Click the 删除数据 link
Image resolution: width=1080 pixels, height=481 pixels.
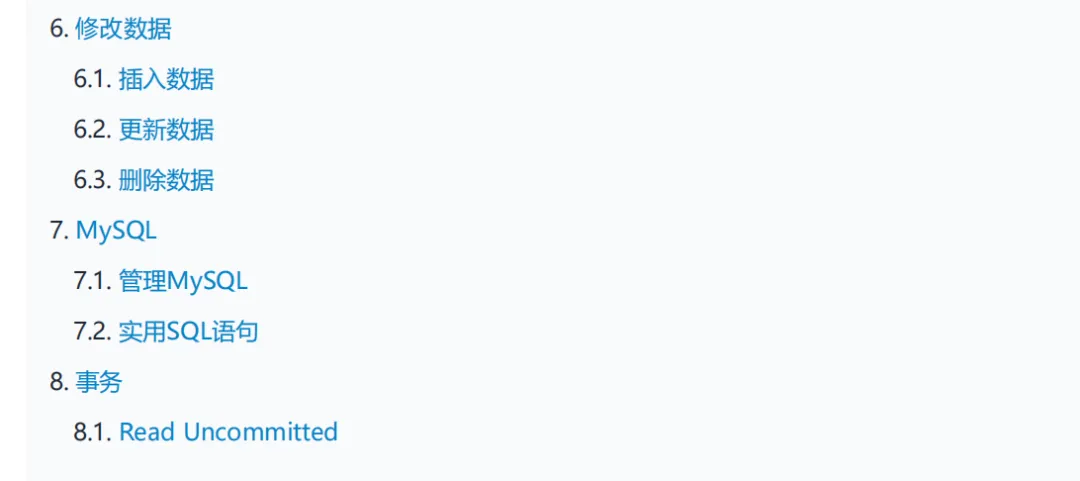166,180
